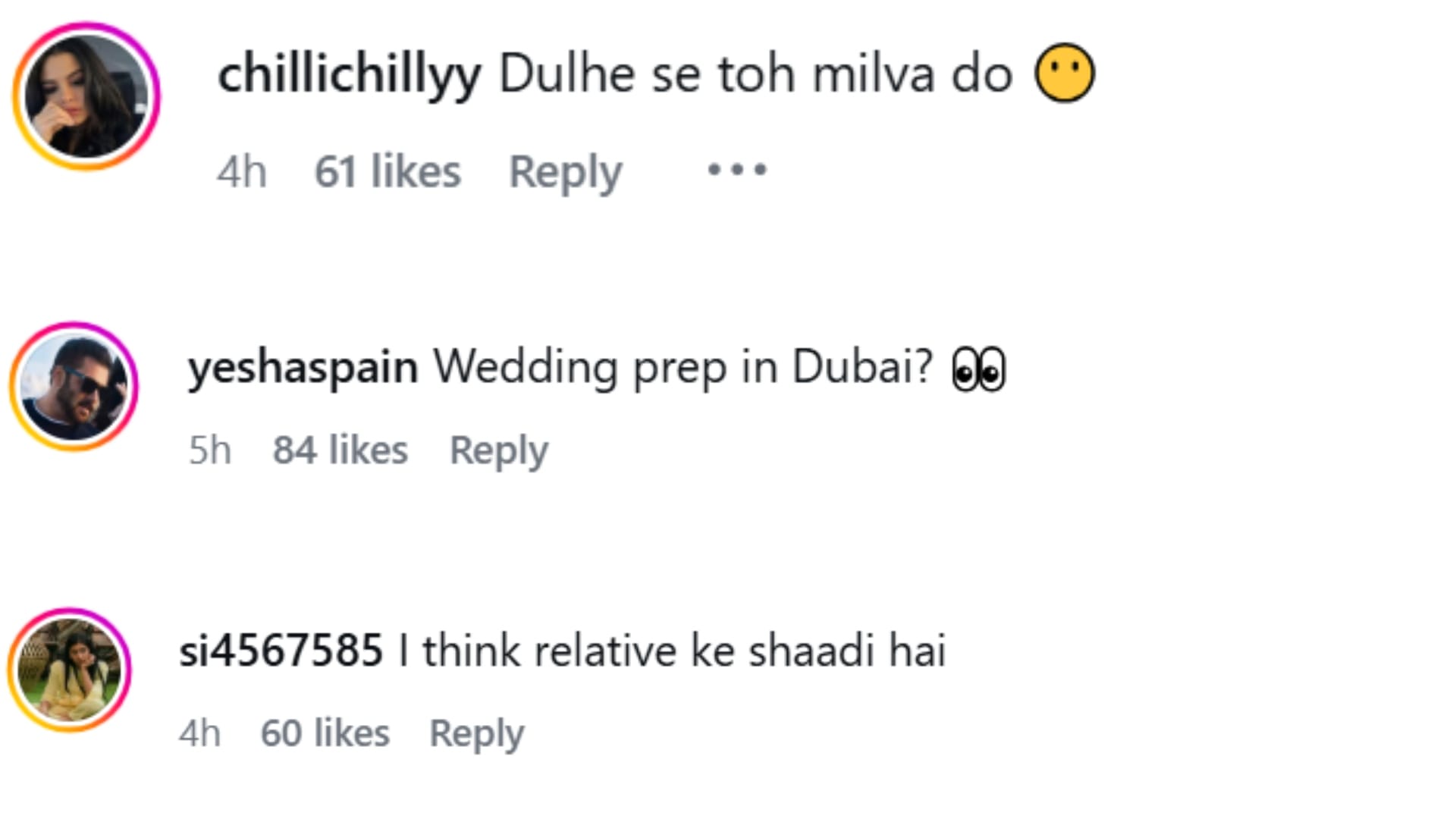Viewport: 1456px width, 819px height.
Task: Open yeshaspain's profile picture
Action: click(x=74, y=387)
